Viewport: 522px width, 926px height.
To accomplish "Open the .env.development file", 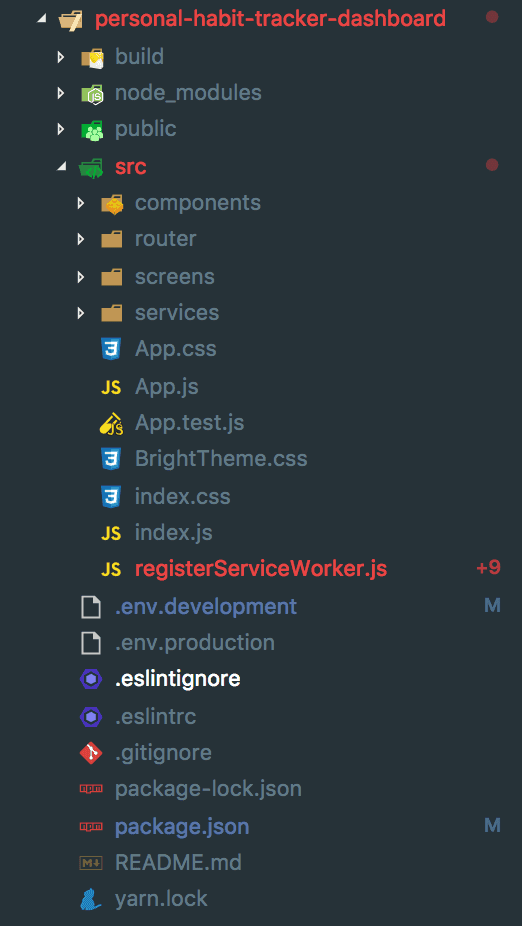I will 206,607.
